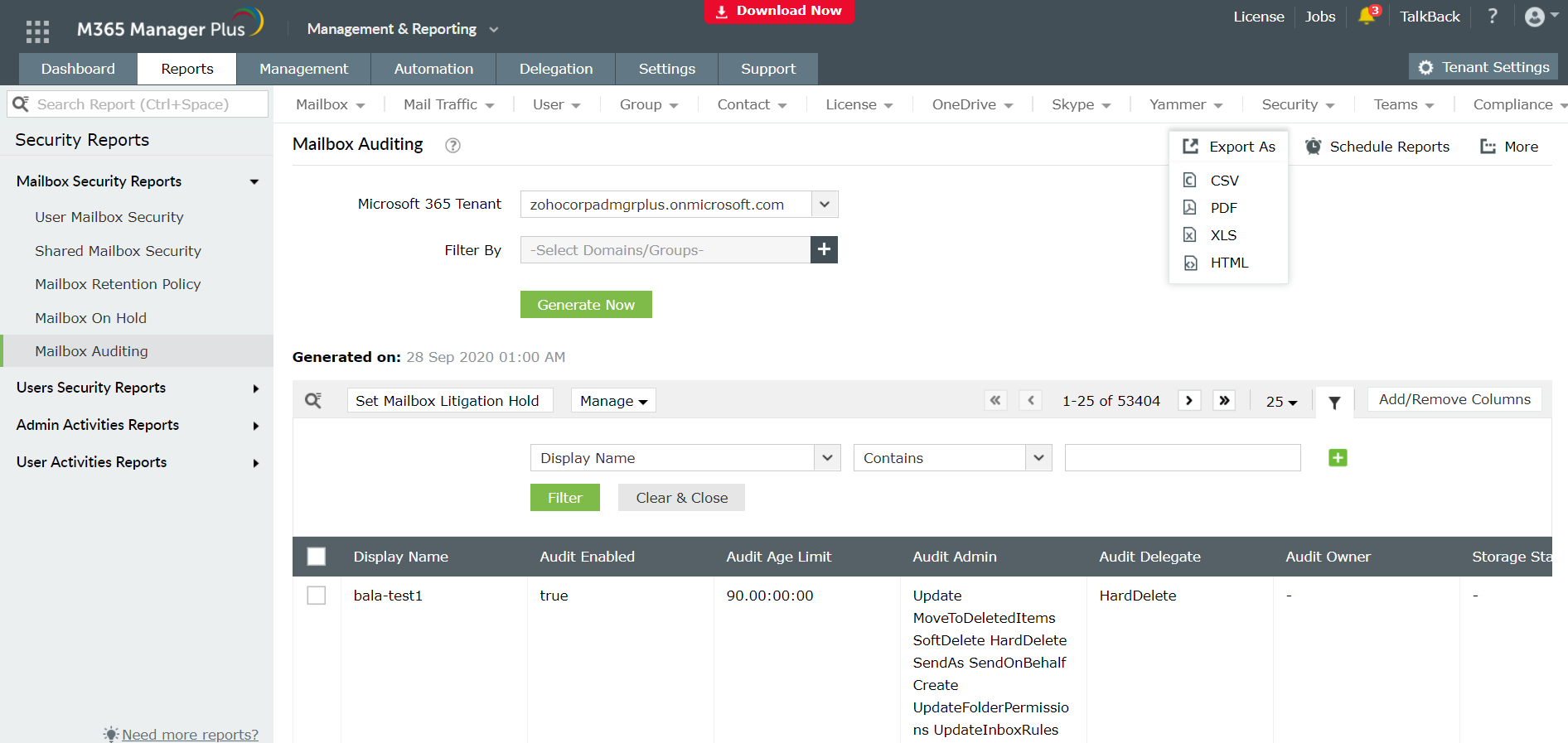
Task: Click the filter value text field
Action: coord(1183,458)
